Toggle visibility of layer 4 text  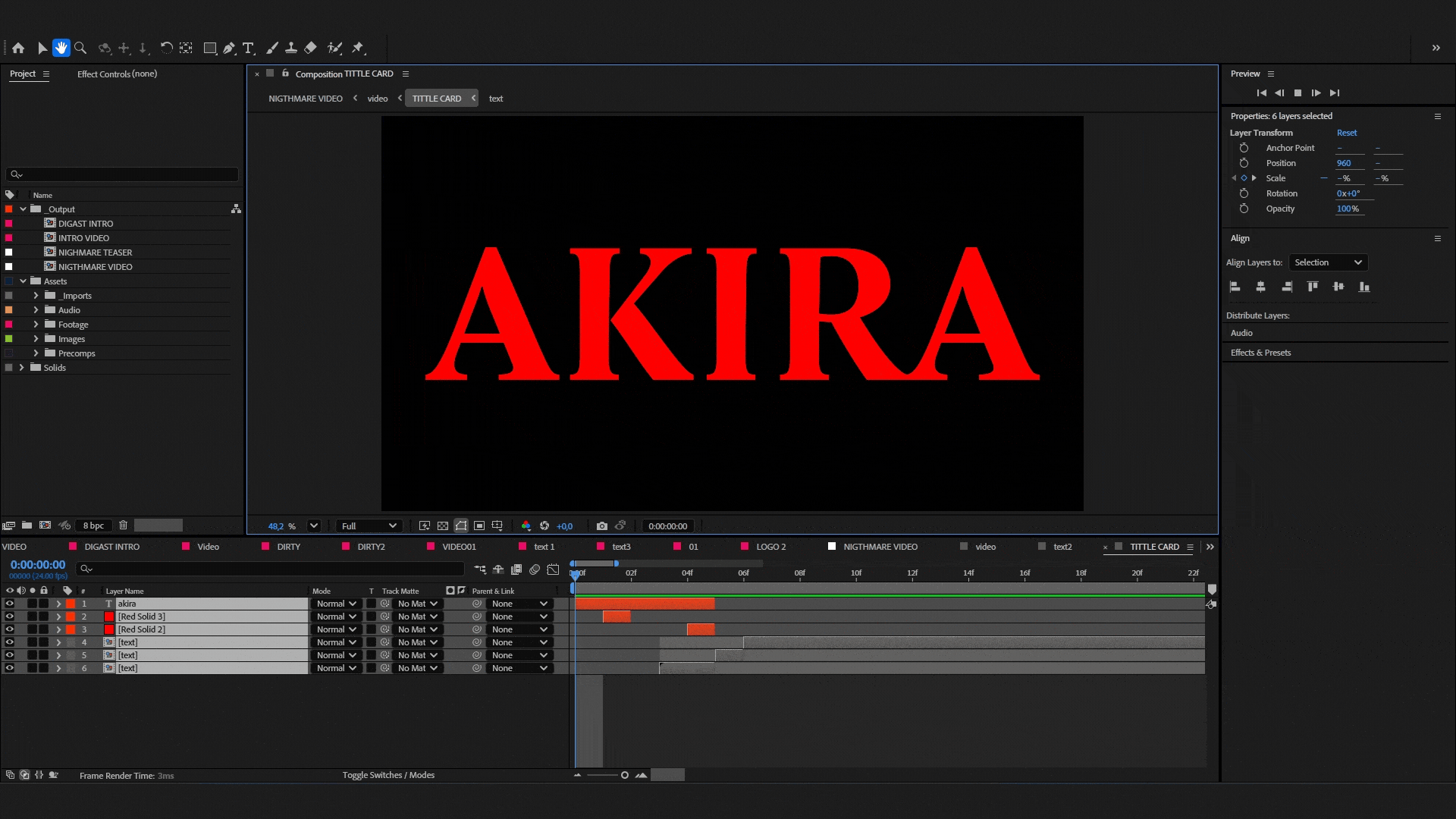coord(10,642)
